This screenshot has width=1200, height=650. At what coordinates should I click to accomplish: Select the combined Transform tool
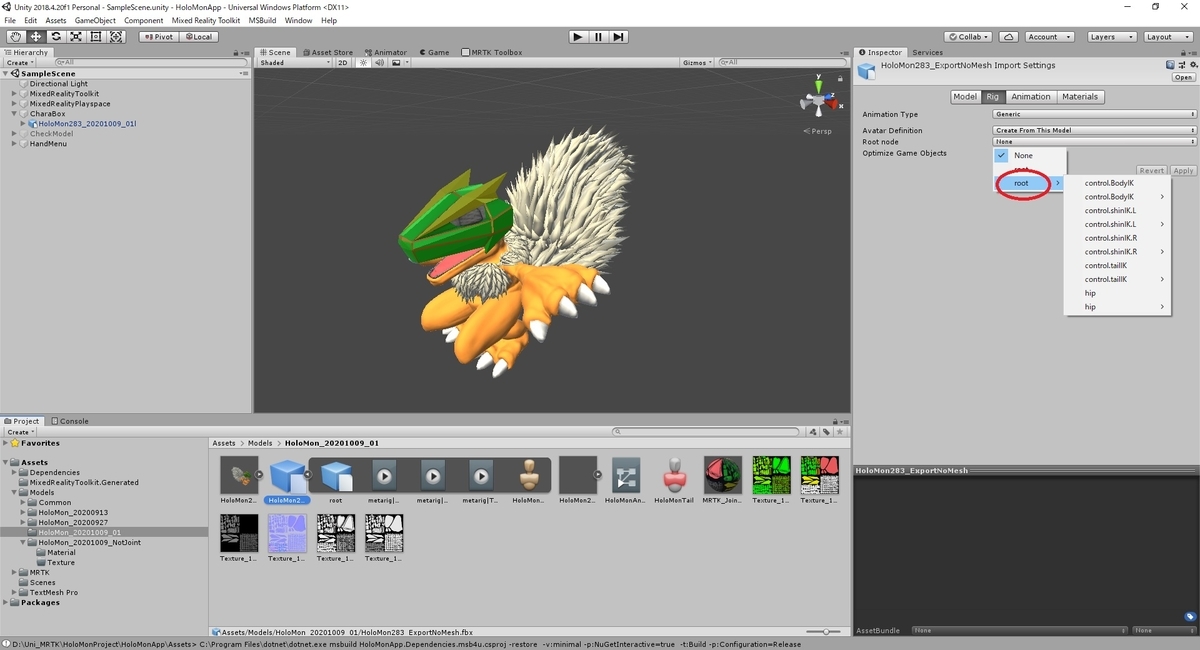coord(116,36)
